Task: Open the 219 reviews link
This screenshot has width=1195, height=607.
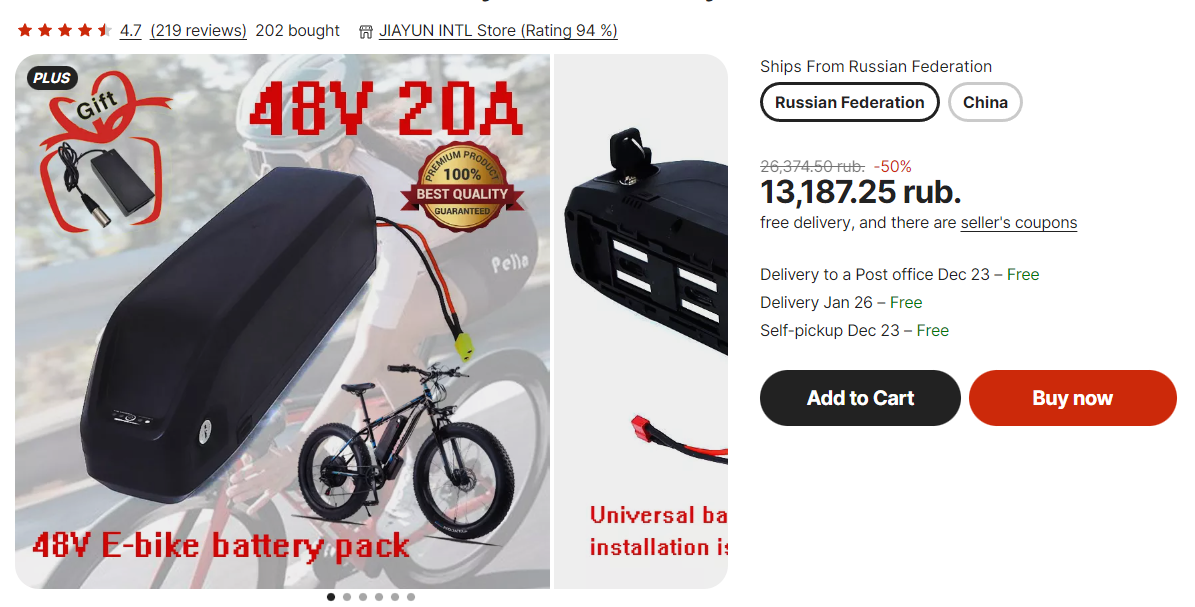Action: pyautogui.click(x=198, y=31)
